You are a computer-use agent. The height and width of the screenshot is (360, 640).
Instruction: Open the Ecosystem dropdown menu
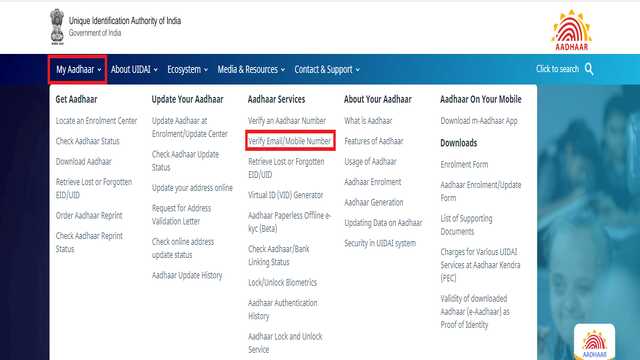187,69
